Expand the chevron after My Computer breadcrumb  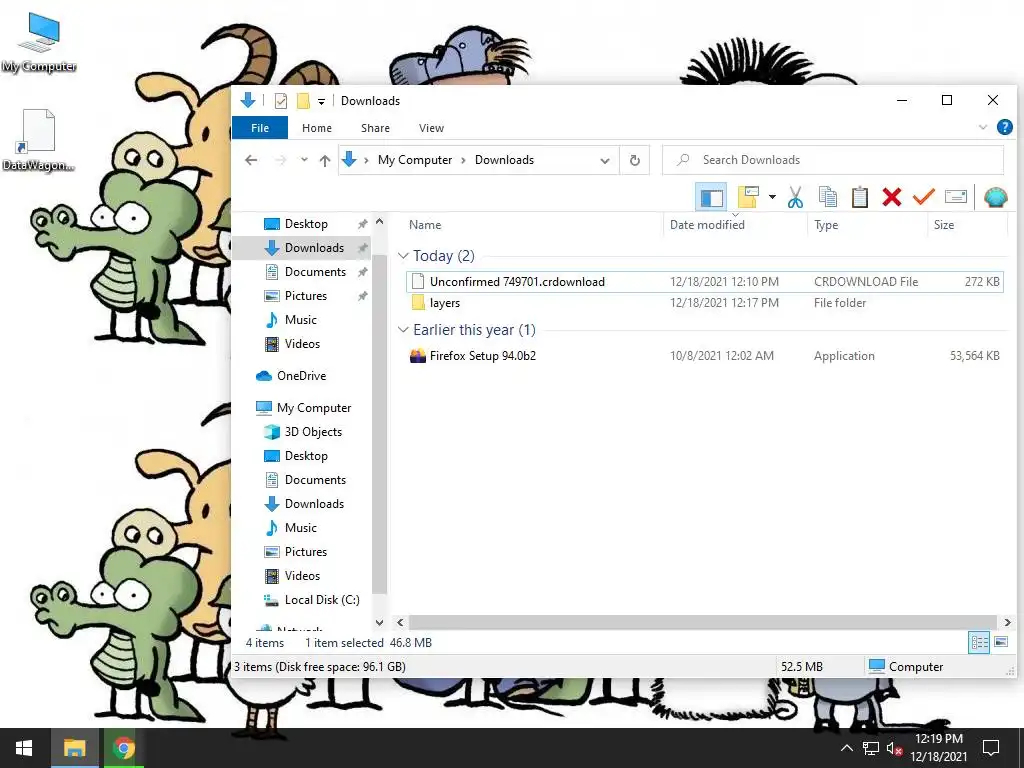click(463, 160)
